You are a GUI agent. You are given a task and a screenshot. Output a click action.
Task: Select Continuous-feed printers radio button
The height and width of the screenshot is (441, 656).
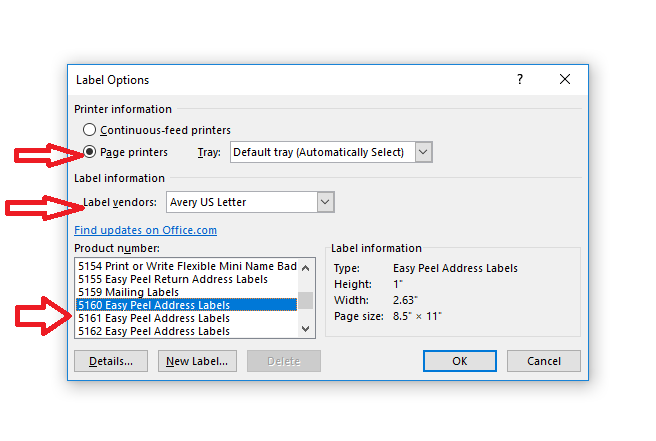pyautogui.click(x=90, y=130)
